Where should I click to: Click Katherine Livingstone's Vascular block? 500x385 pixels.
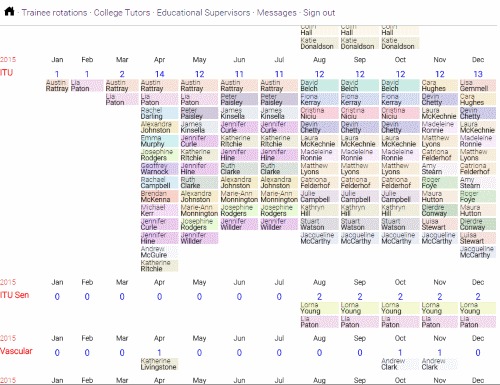click(x=159, y=364)
